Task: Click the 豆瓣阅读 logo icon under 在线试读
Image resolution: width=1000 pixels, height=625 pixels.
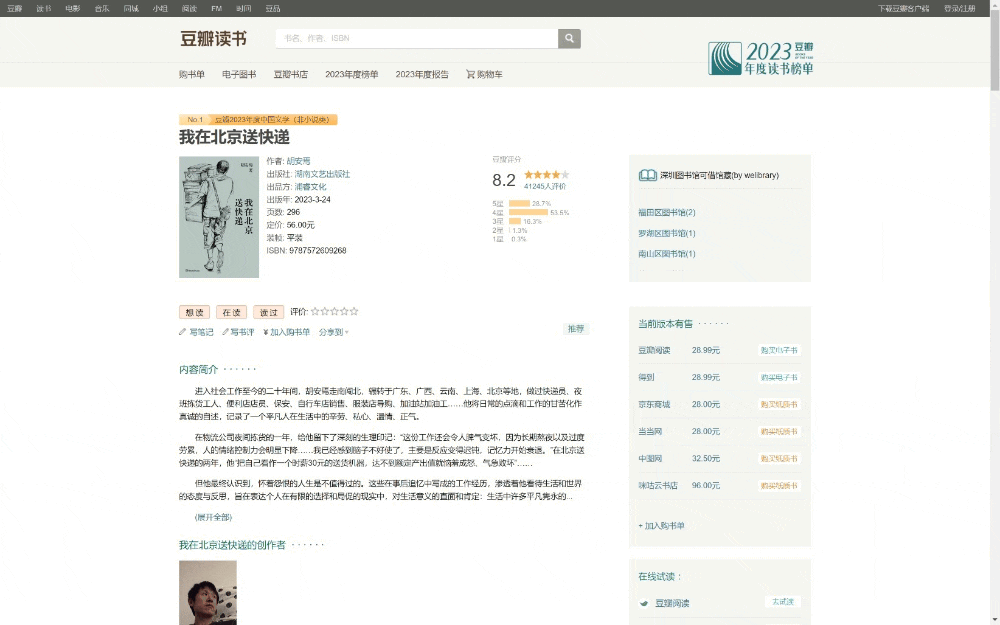Action: pos(645,603)
